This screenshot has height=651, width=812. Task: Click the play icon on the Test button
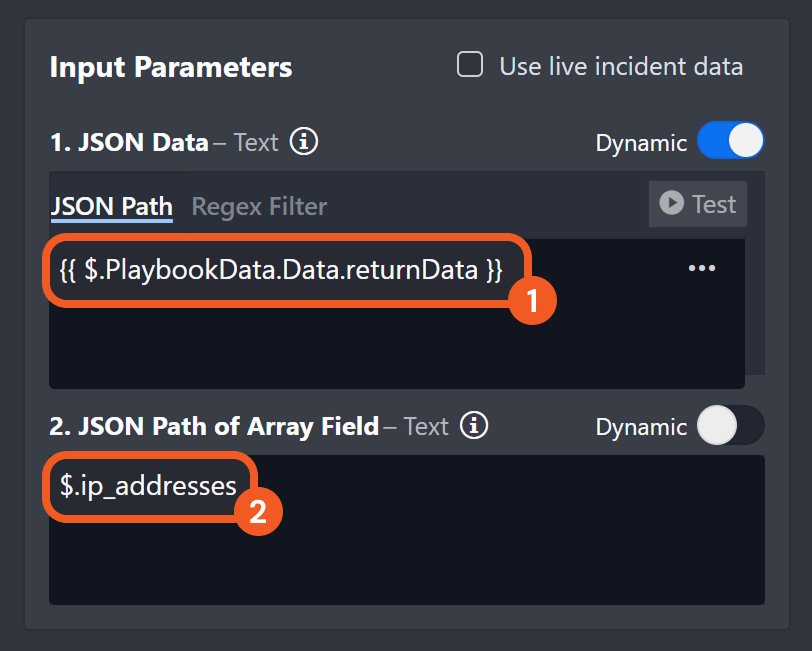(x=671, y=204)
